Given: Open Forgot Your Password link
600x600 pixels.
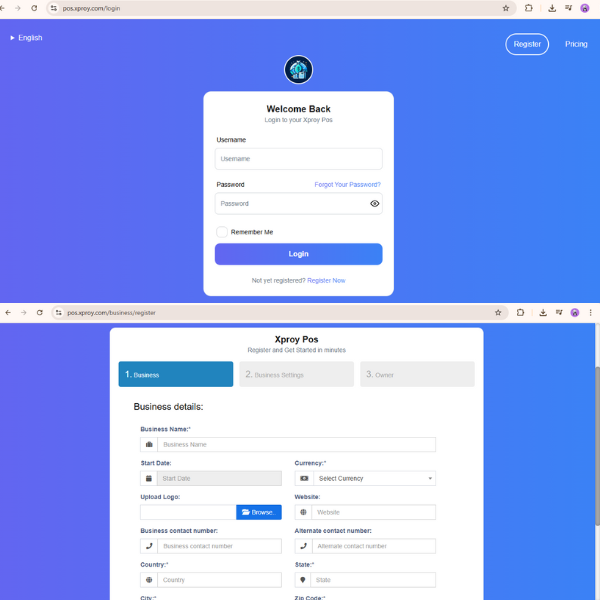Looking at the screenshot, I should 347,184.
